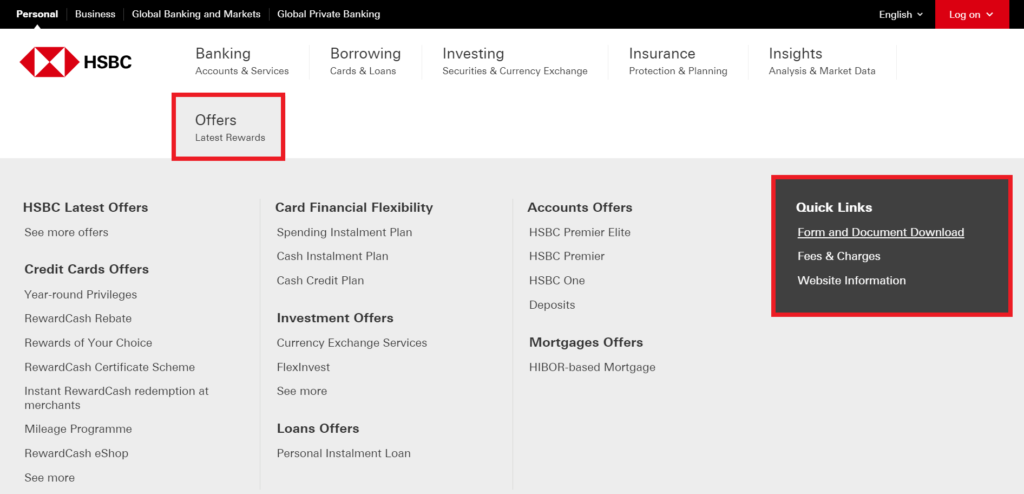The height and width of the screenshot is (494, 1024).
Task: Open the Borrowing menu
Action: point(365,61)
